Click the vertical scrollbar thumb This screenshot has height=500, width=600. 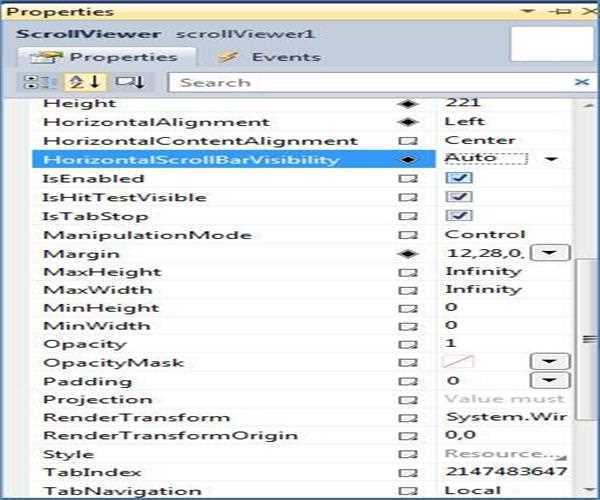coord(589,339)
